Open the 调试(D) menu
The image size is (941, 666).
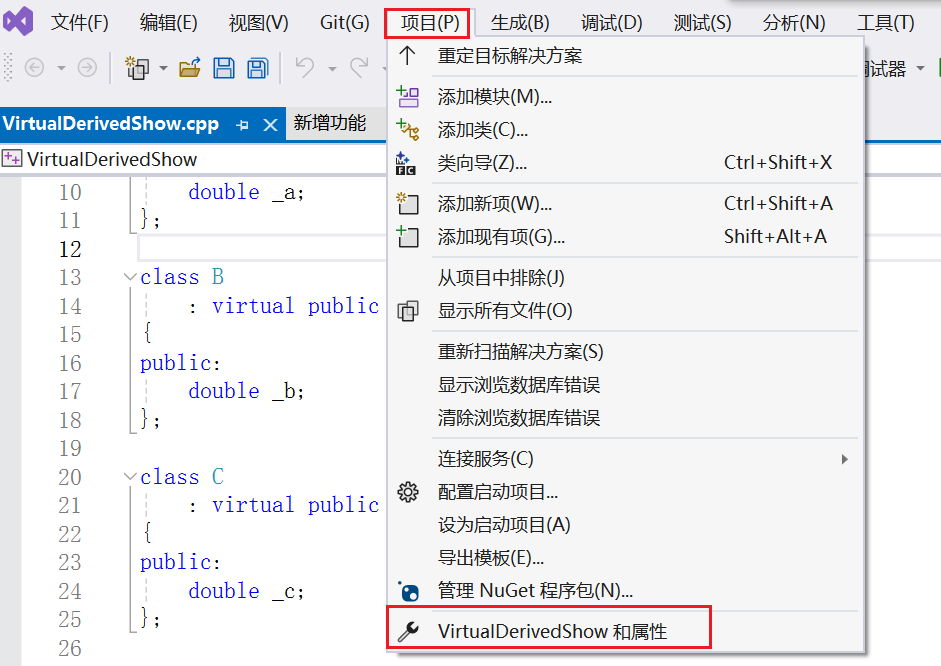point(611,22)
